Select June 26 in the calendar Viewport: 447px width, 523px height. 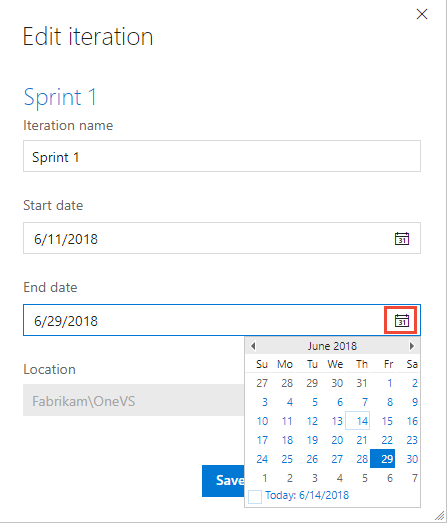[x=312, y=459]
